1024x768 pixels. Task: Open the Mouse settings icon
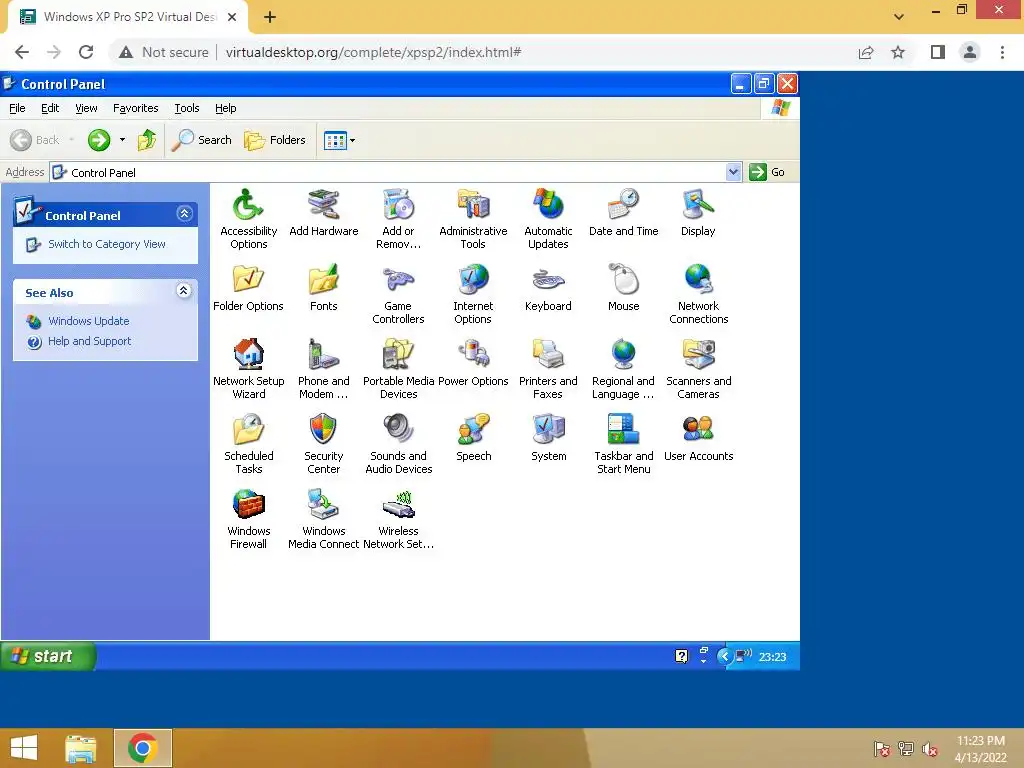[x=624, y=280]
